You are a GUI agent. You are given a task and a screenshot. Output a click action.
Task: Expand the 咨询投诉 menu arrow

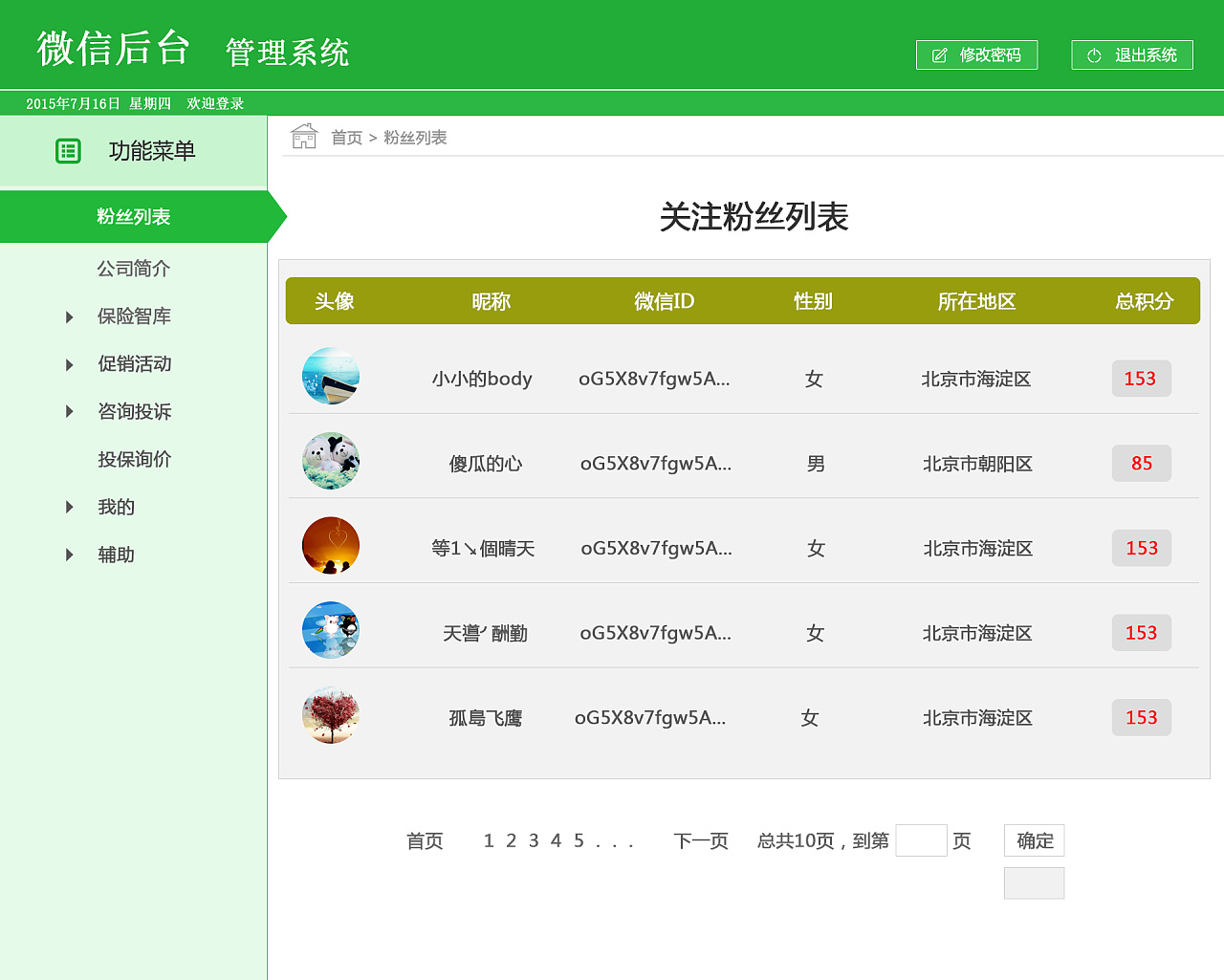tap(69, 412)
